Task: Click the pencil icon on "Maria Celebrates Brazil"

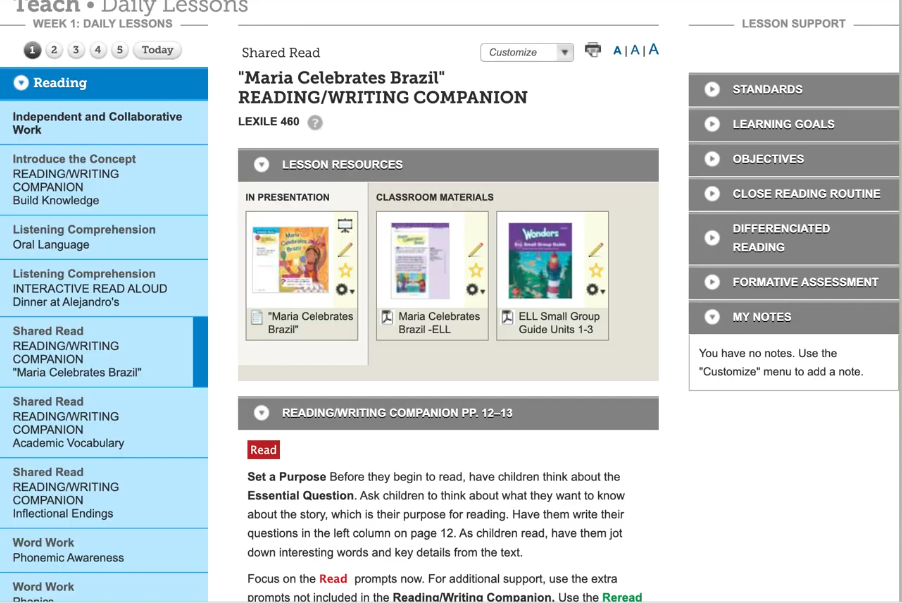Action: pos(344,251)
